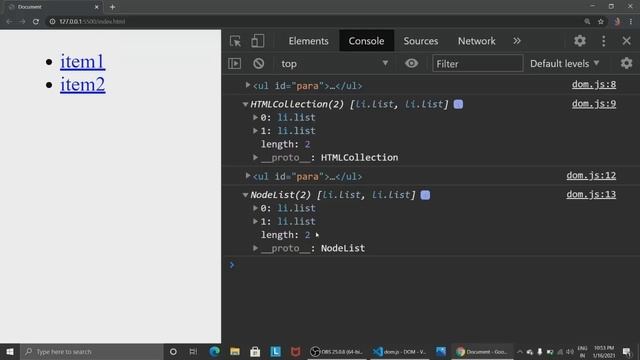Viewport: 640px width, 360px height.
Task: Open the DevTools three-dot menu
Action: pyautogui.click(x=604, y=41)
